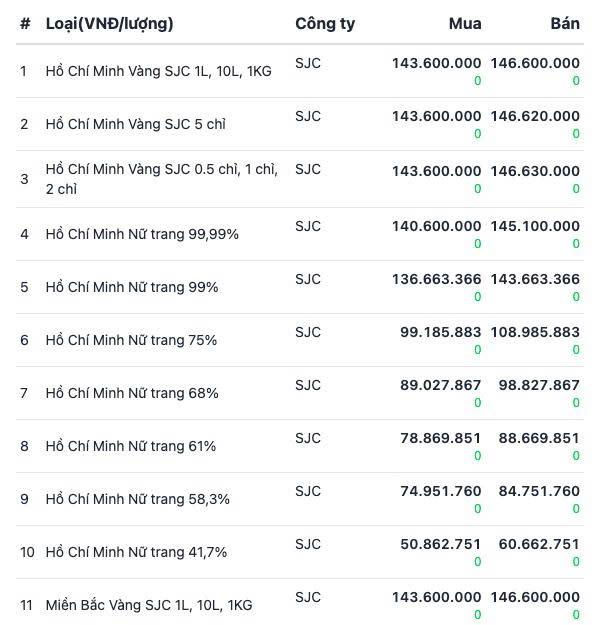Click the sell price 146.620.000
The height and width of the screenshot is (625, 600).
pyautogui.click(x=535, y=116)
